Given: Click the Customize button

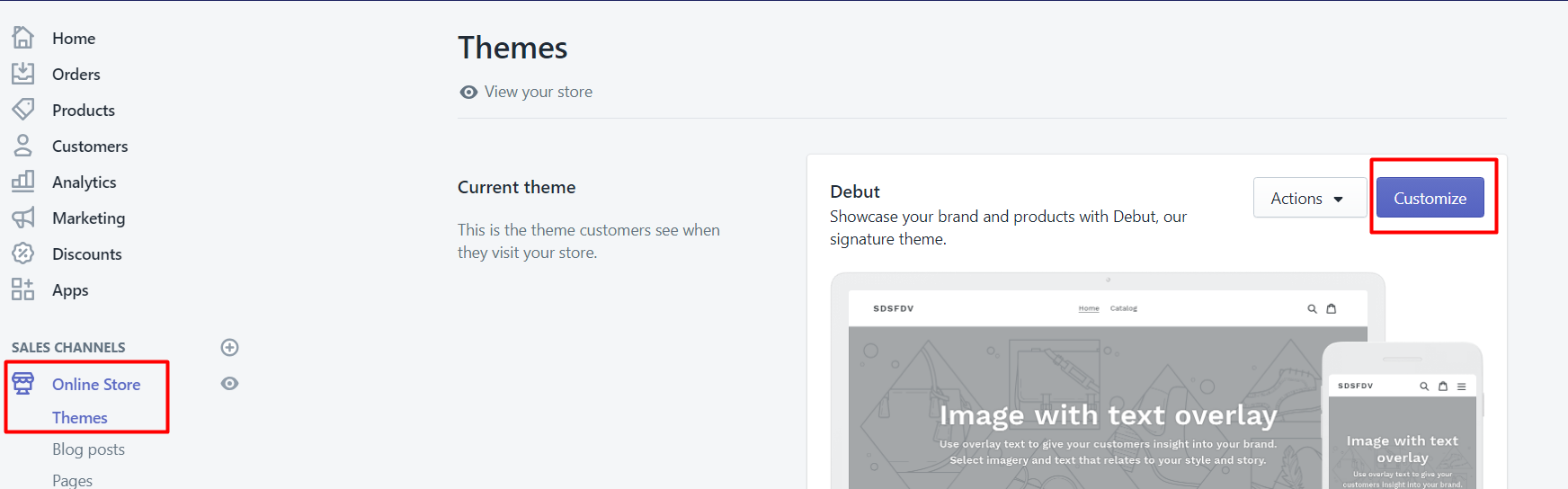Looking at the screenshot, I should (x=1430, y=198).
